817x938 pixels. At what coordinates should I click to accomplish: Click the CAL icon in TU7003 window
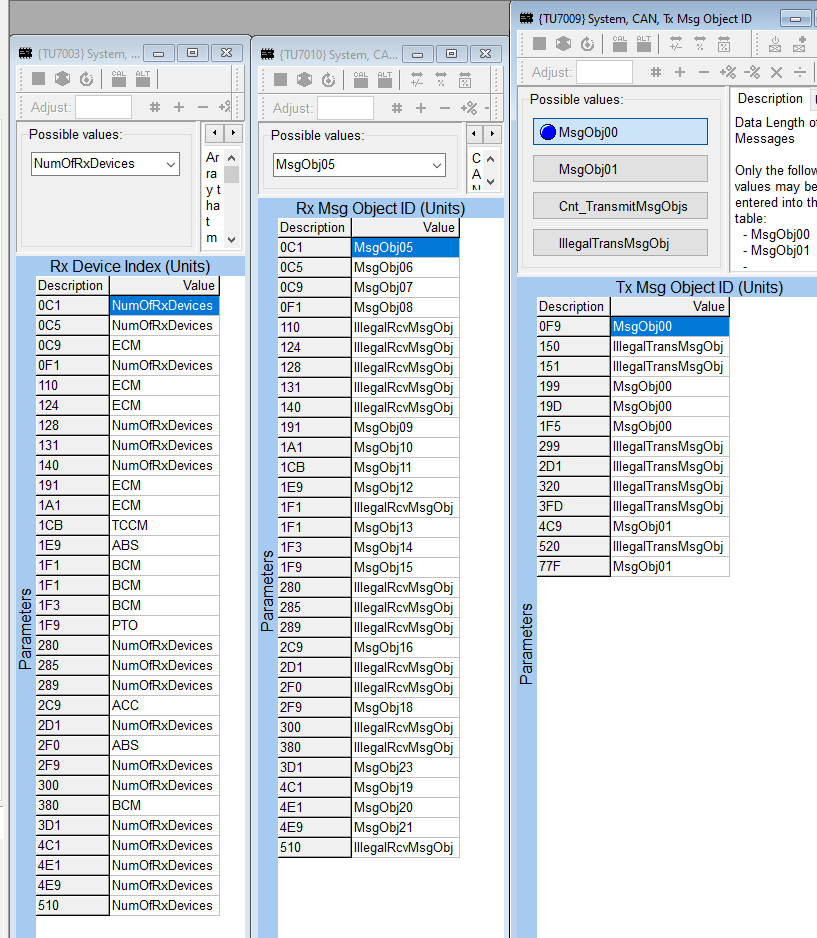click(x=119, y=78)
